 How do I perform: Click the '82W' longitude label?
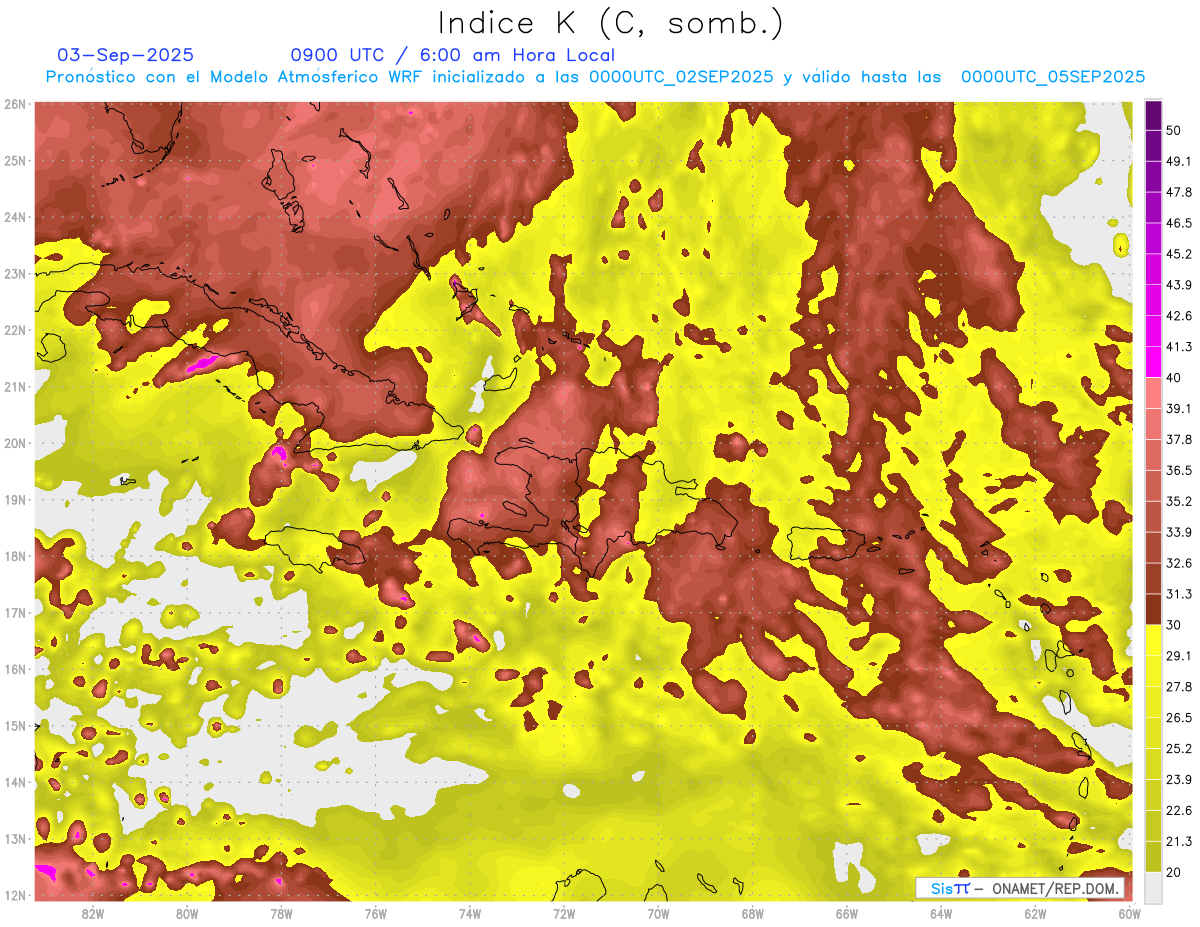92,913
